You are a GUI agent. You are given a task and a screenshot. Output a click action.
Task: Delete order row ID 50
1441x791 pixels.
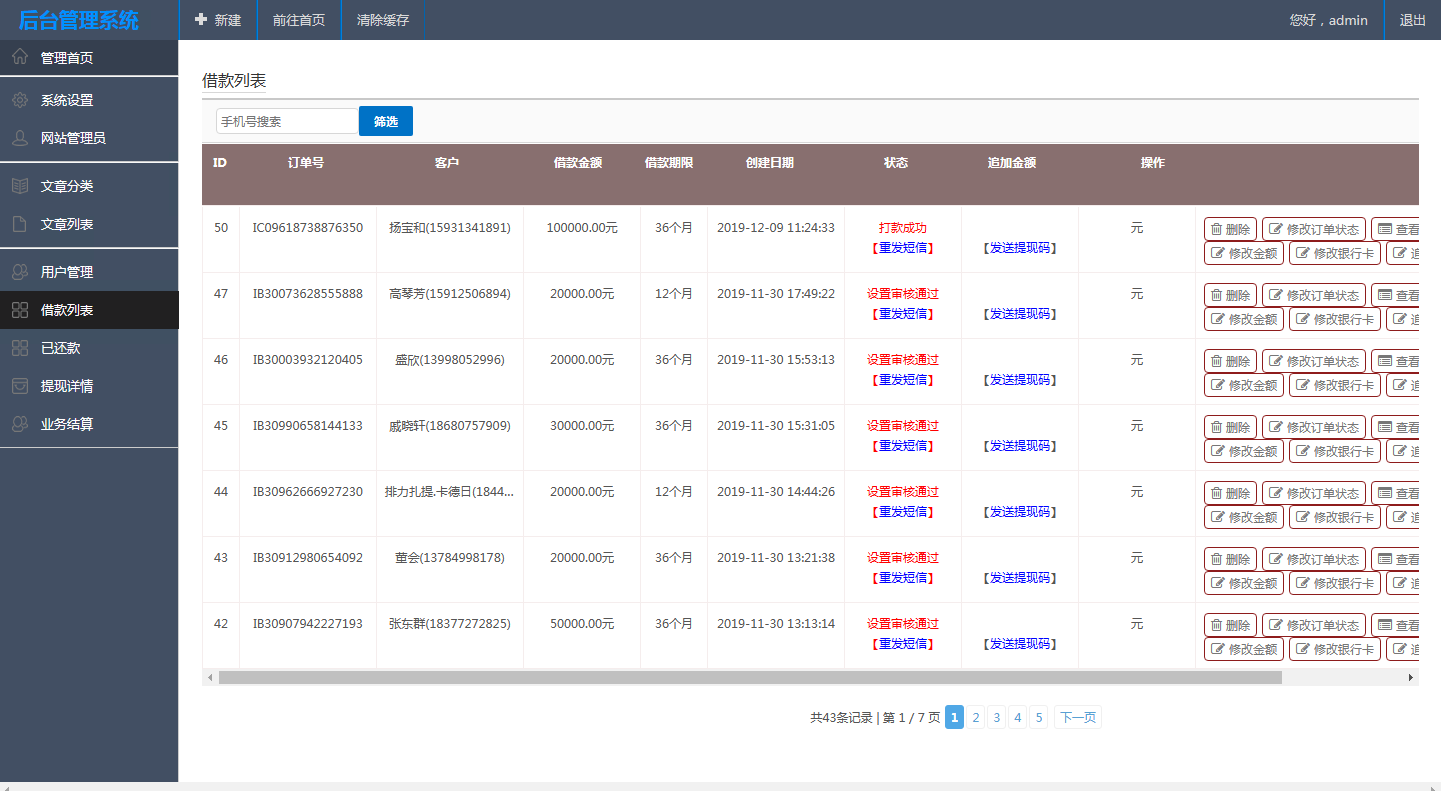(x=1230, y=229)
